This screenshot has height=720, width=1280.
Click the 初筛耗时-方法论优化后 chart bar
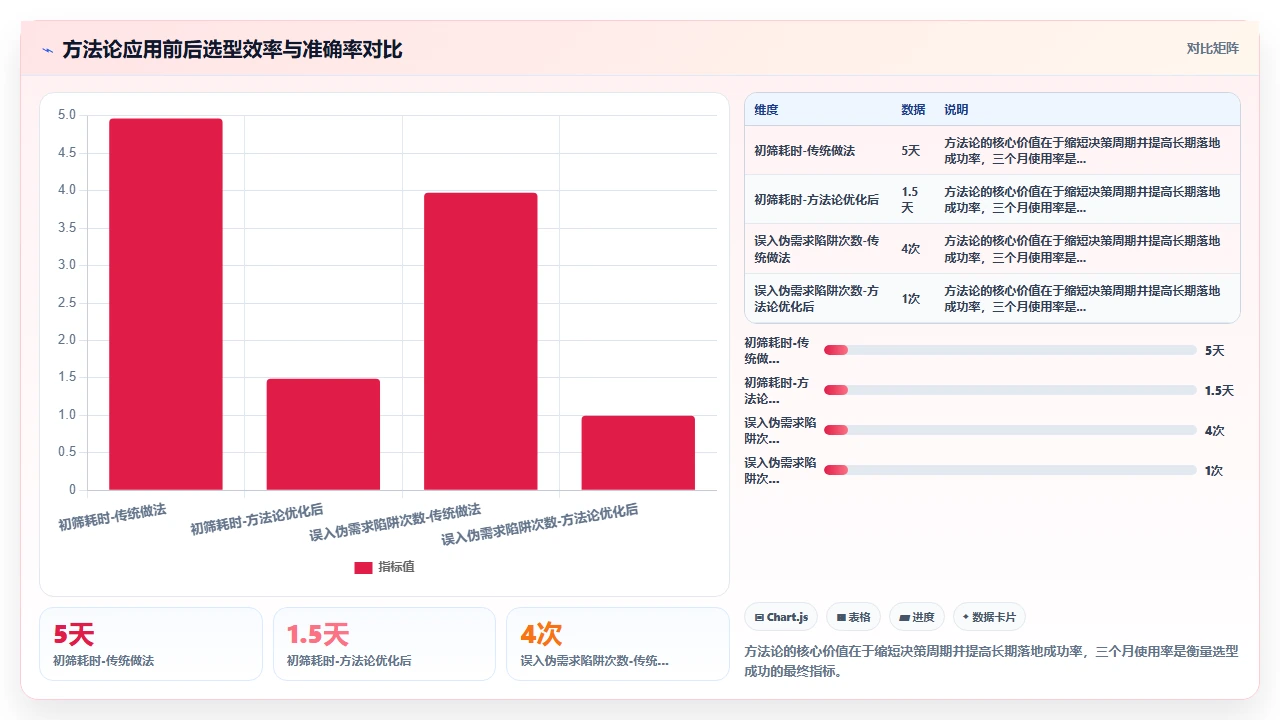[323, 434]
